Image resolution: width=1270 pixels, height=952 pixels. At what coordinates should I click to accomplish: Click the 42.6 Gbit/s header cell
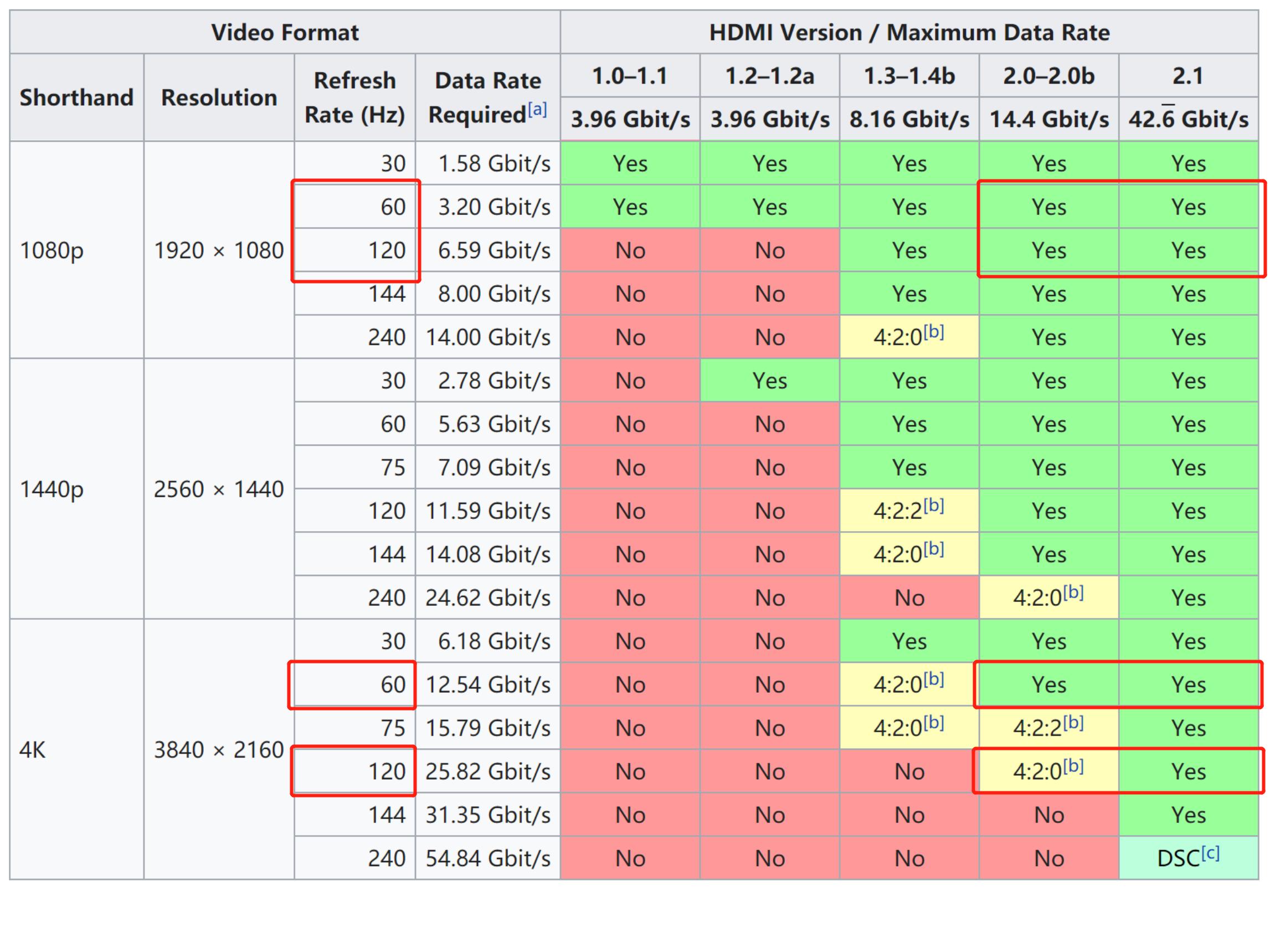pos(1188,120)
